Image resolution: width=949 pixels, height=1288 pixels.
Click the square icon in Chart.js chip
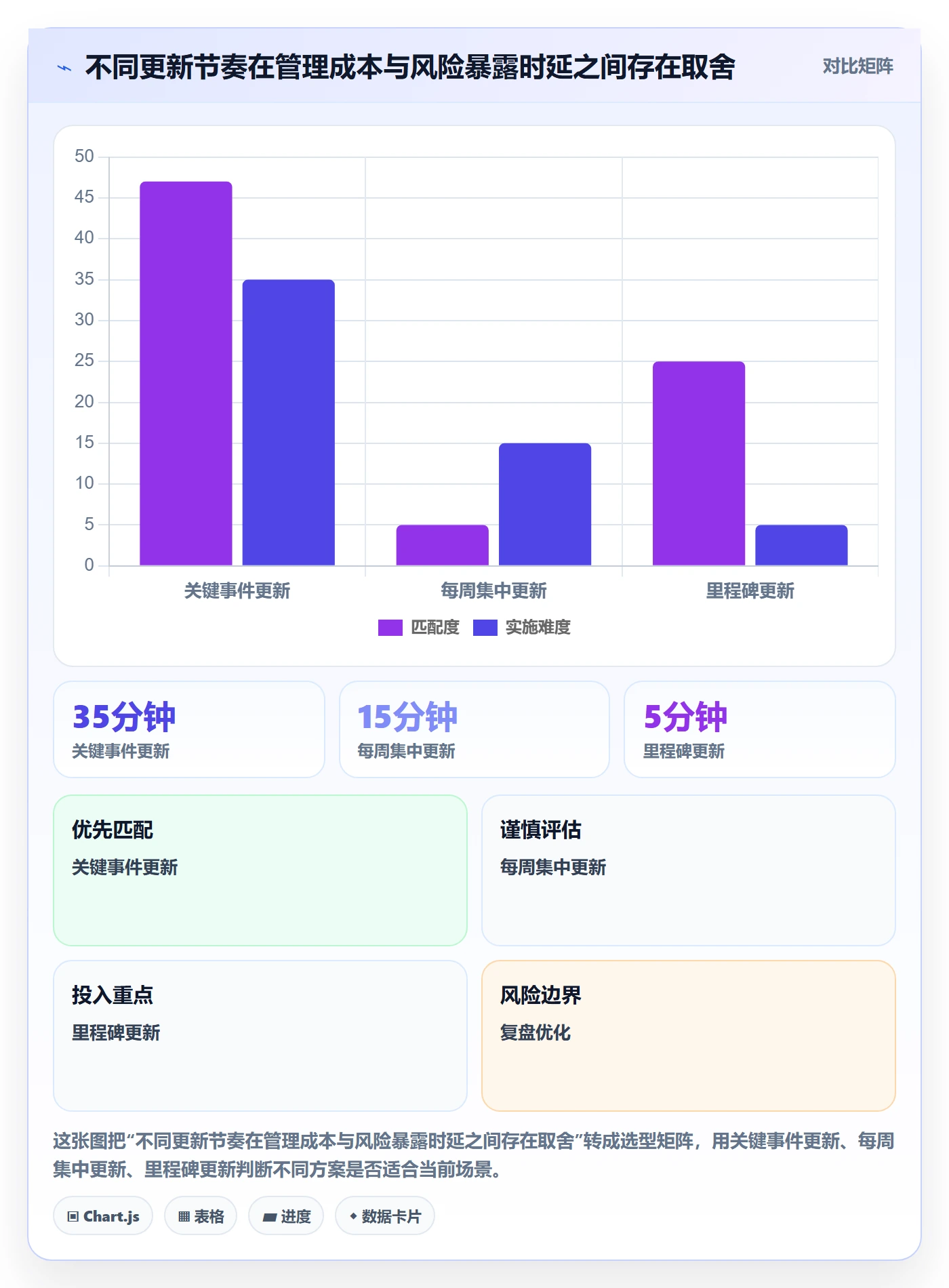tap(73, 1217)
